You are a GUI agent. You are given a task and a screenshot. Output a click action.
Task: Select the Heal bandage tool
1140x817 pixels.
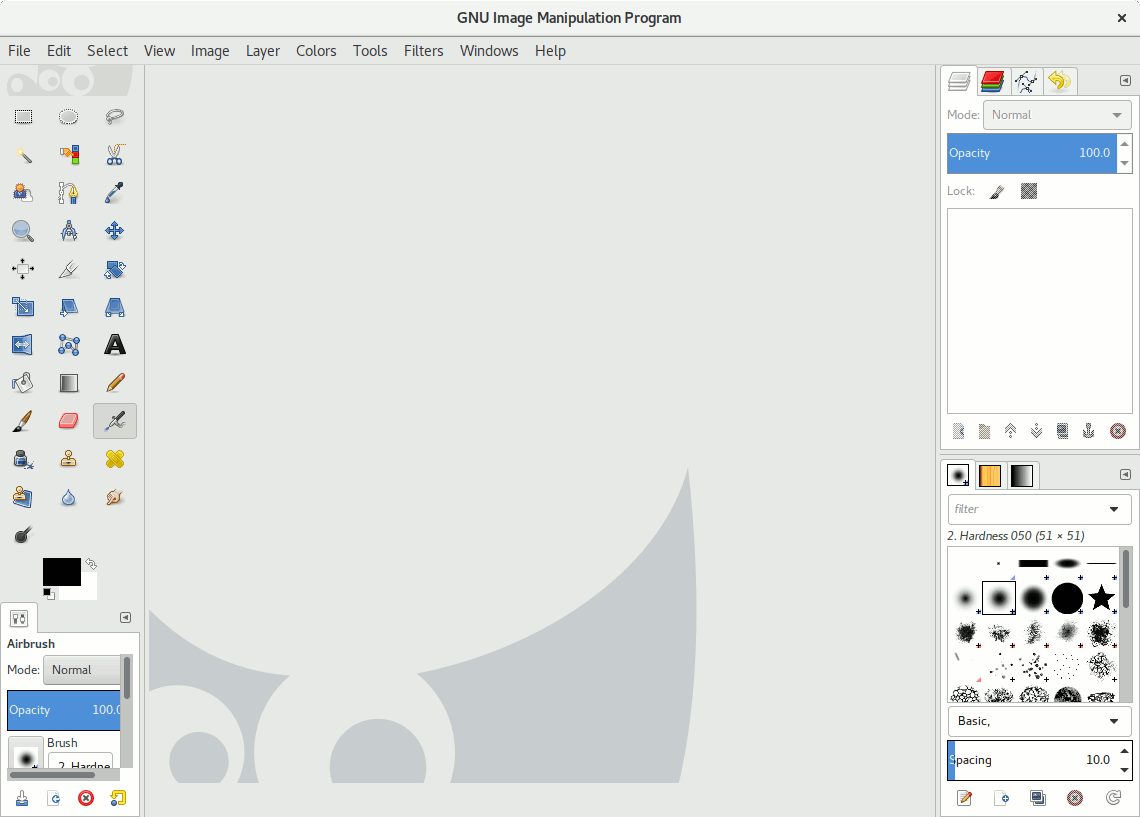(x=114, y=459)
